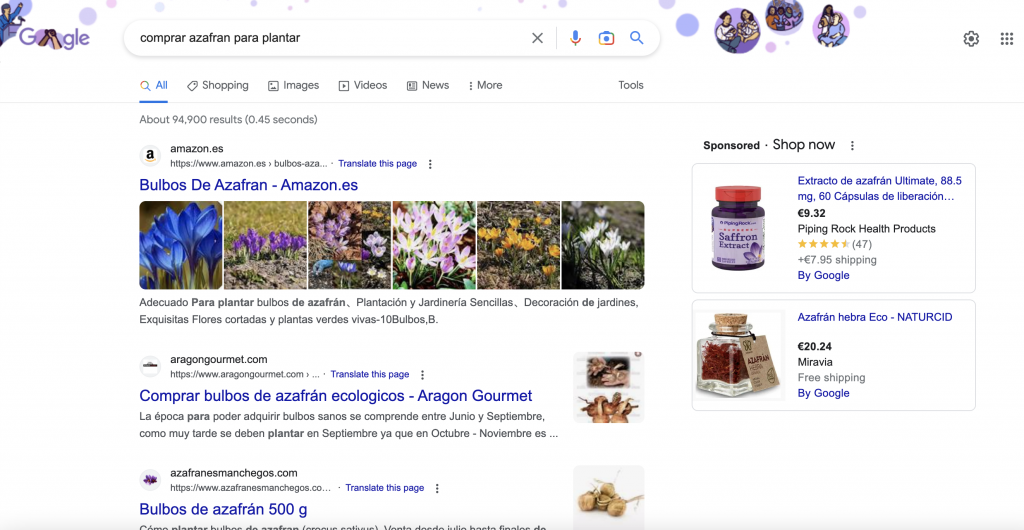Open Extracto de azafrán Ultimate product link

[880, 189]
